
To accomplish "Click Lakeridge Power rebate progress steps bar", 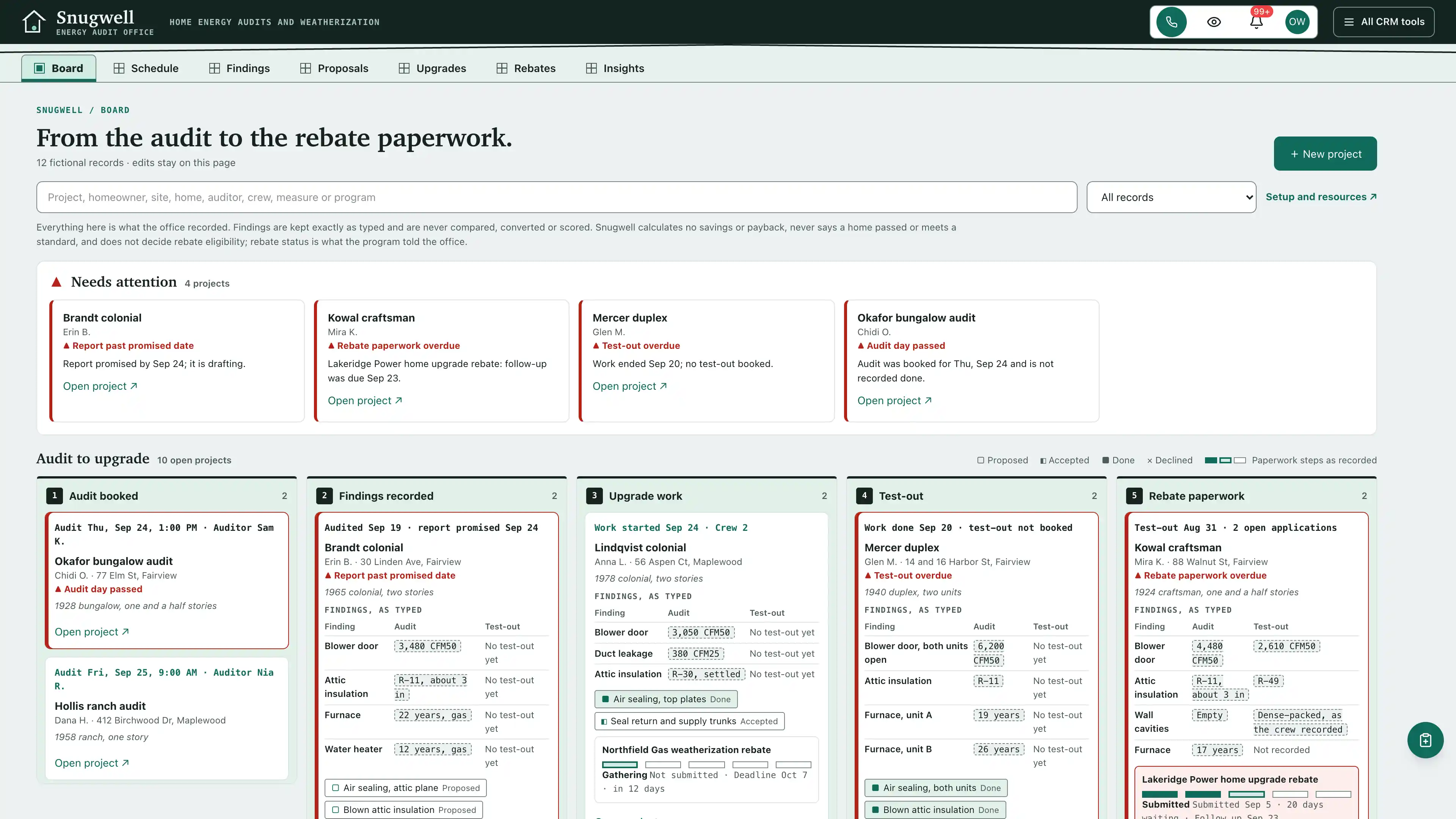I will tap(1246, 794).
